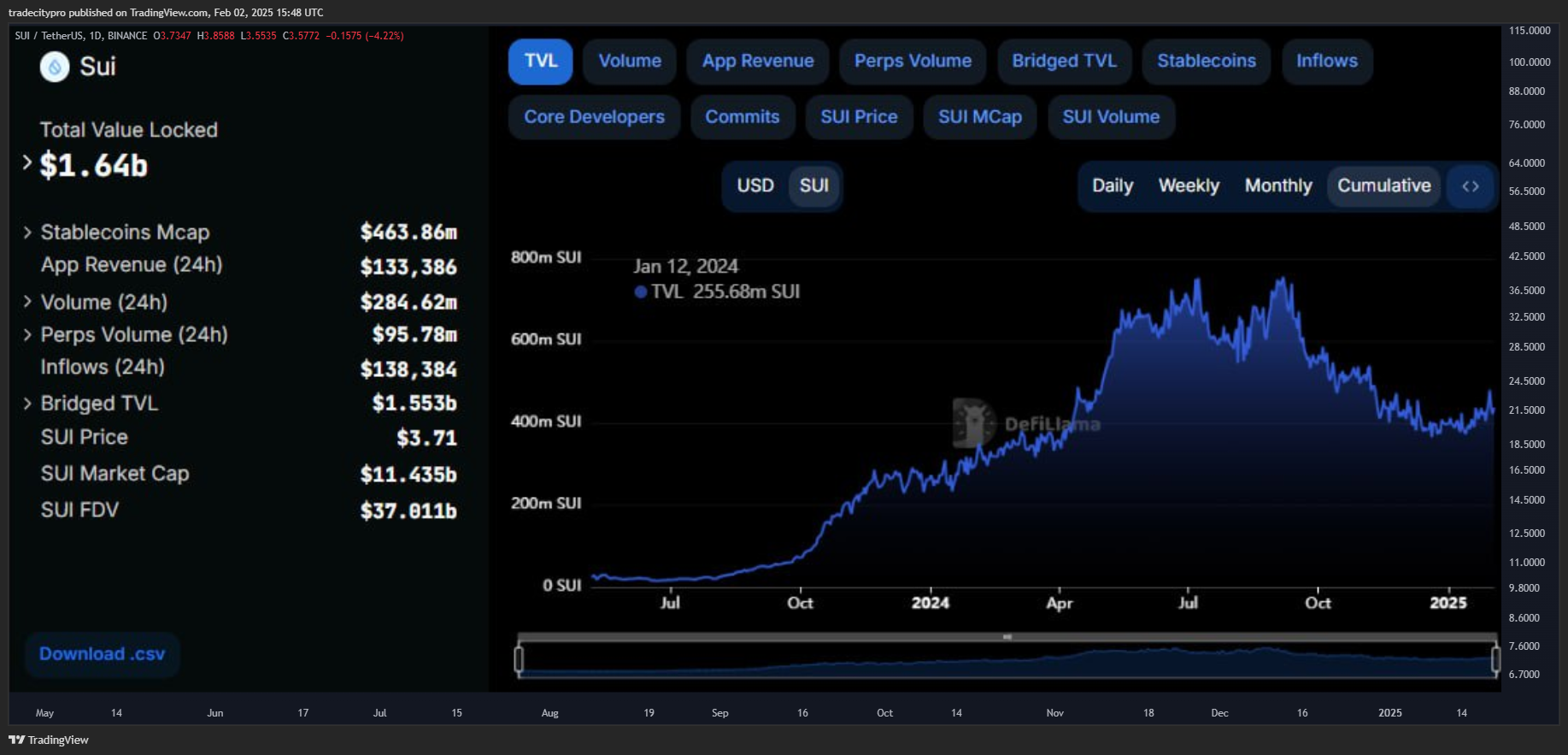Enable Bridged TVL metric
Image resolution: width=1568 pixels, height=755 pixels.
coord(1065,61)
